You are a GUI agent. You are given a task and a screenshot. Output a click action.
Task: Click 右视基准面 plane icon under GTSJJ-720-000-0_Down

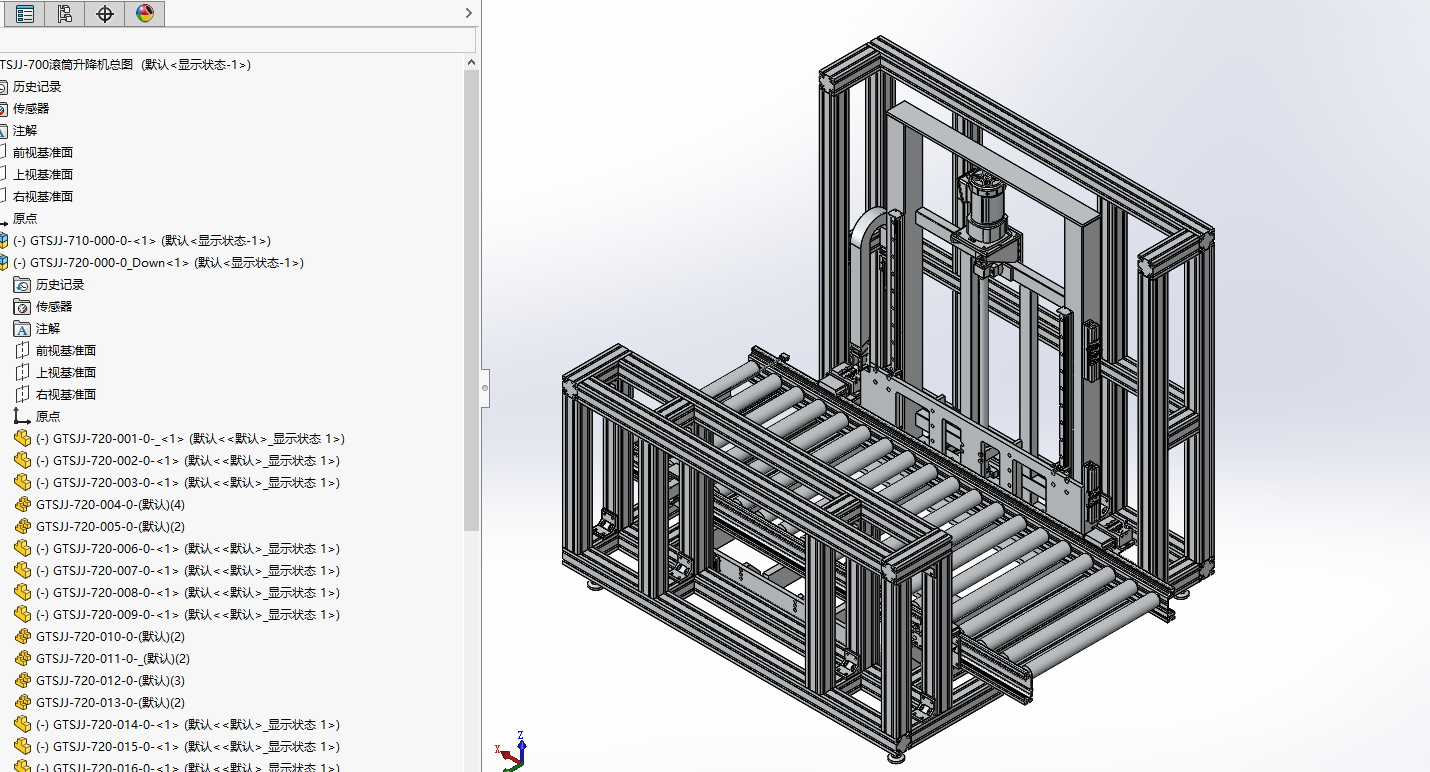coord(23,395)
